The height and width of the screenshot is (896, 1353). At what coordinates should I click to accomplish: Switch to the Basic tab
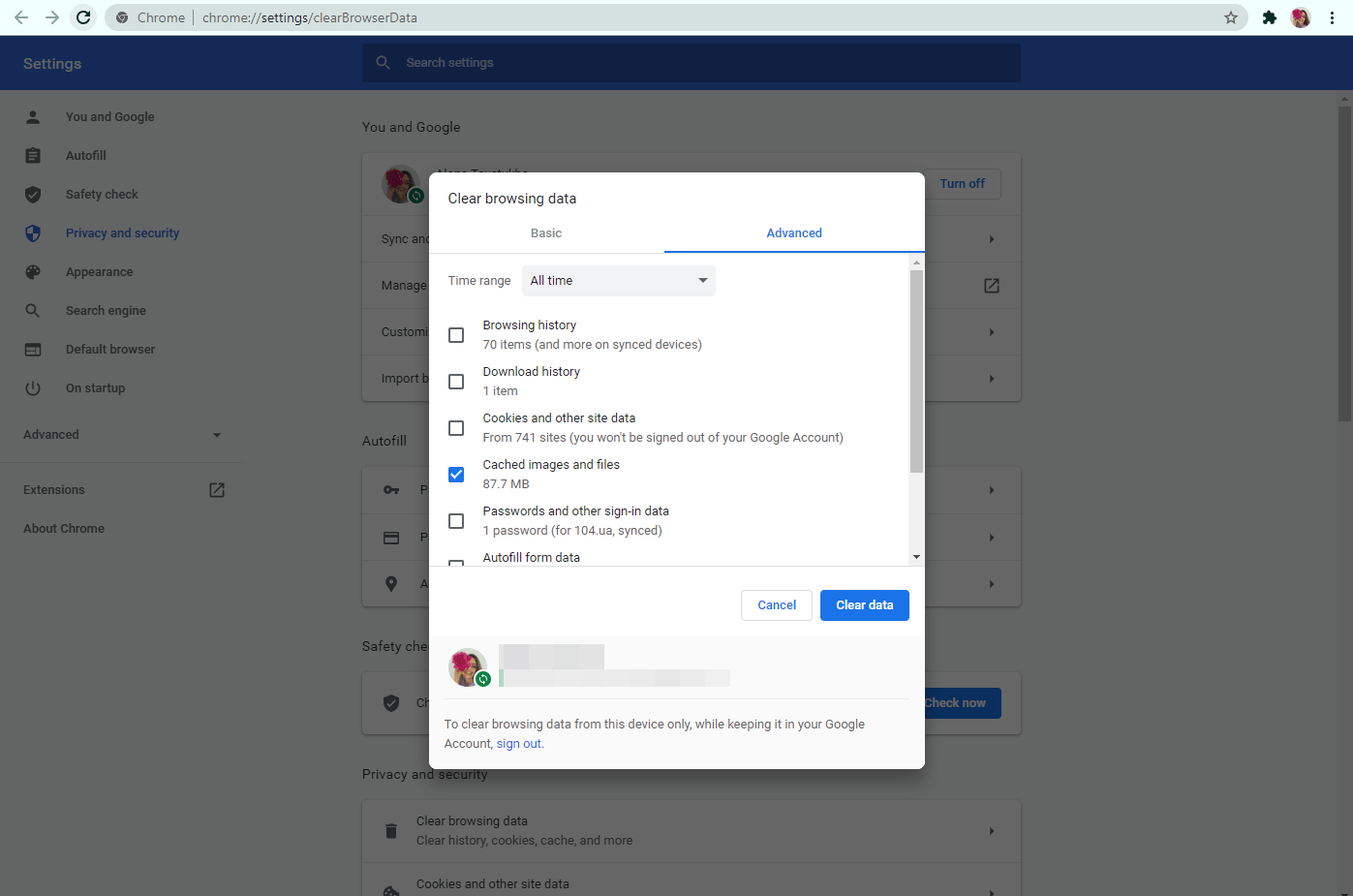click(546, 233)
